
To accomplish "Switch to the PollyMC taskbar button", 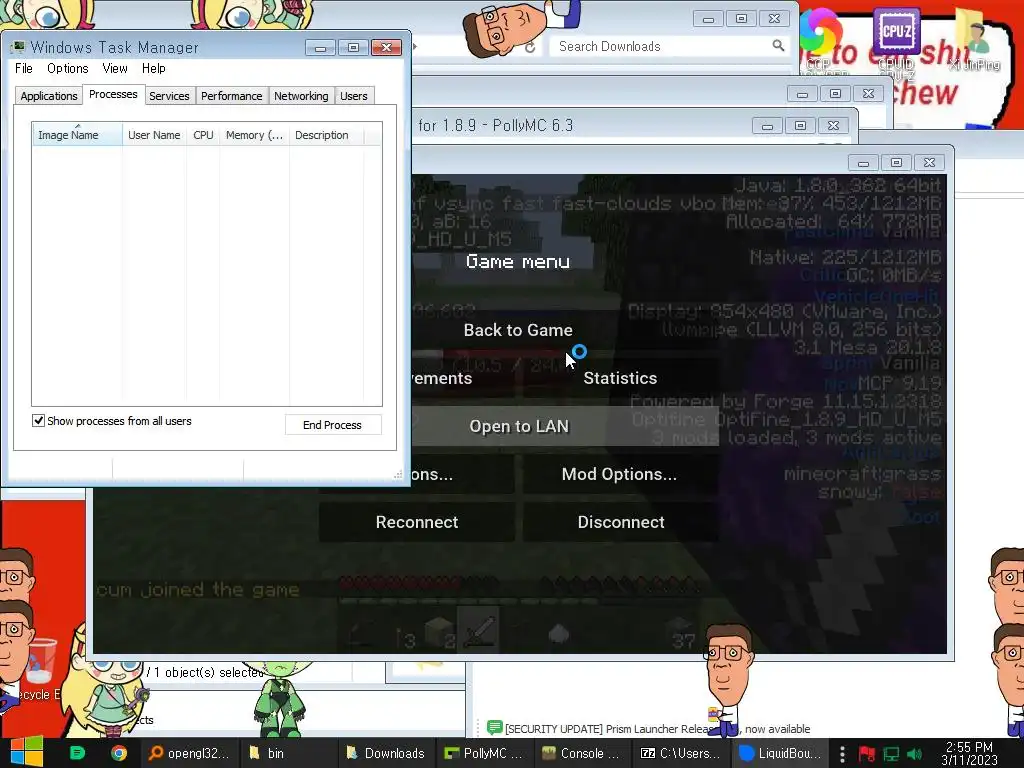I will [x=484, y=753].
